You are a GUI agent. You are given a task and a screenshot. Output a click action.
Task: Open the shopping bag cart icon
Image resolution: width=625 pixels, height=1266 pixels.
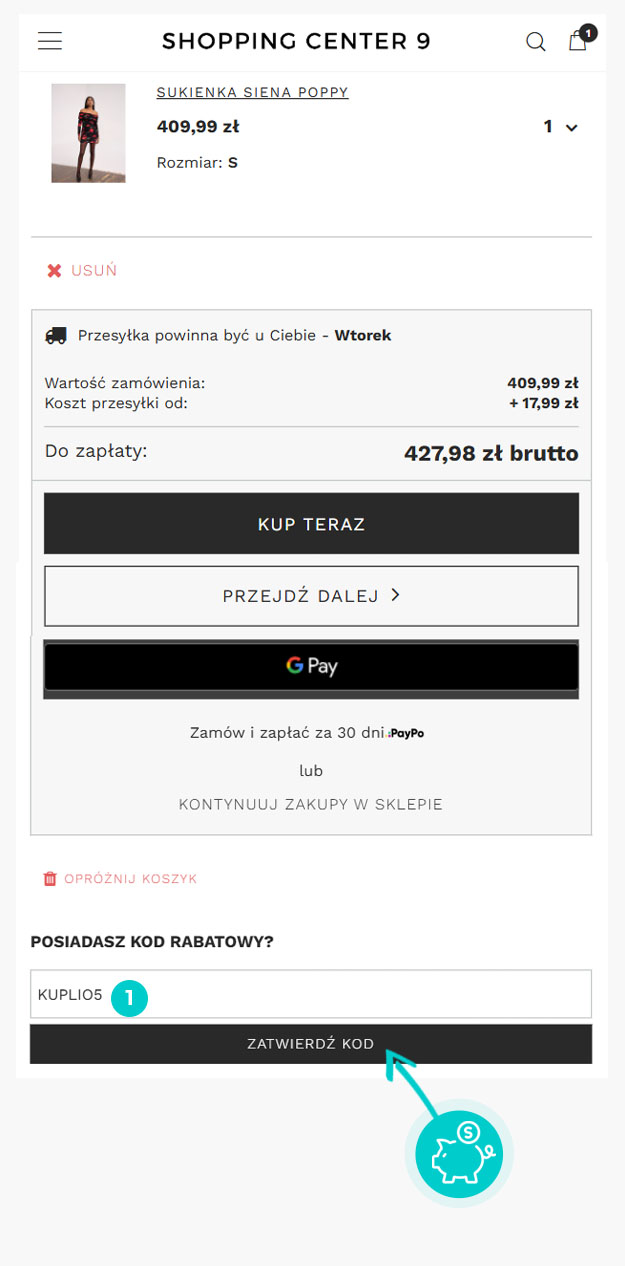coord(580,39)
